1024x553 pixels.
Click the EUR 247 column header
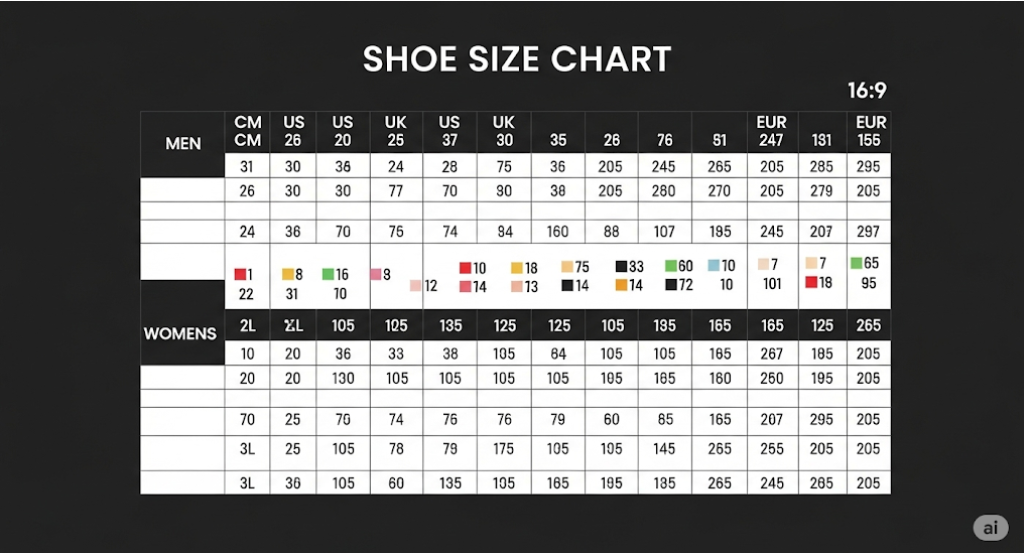[x=771, y=131]
